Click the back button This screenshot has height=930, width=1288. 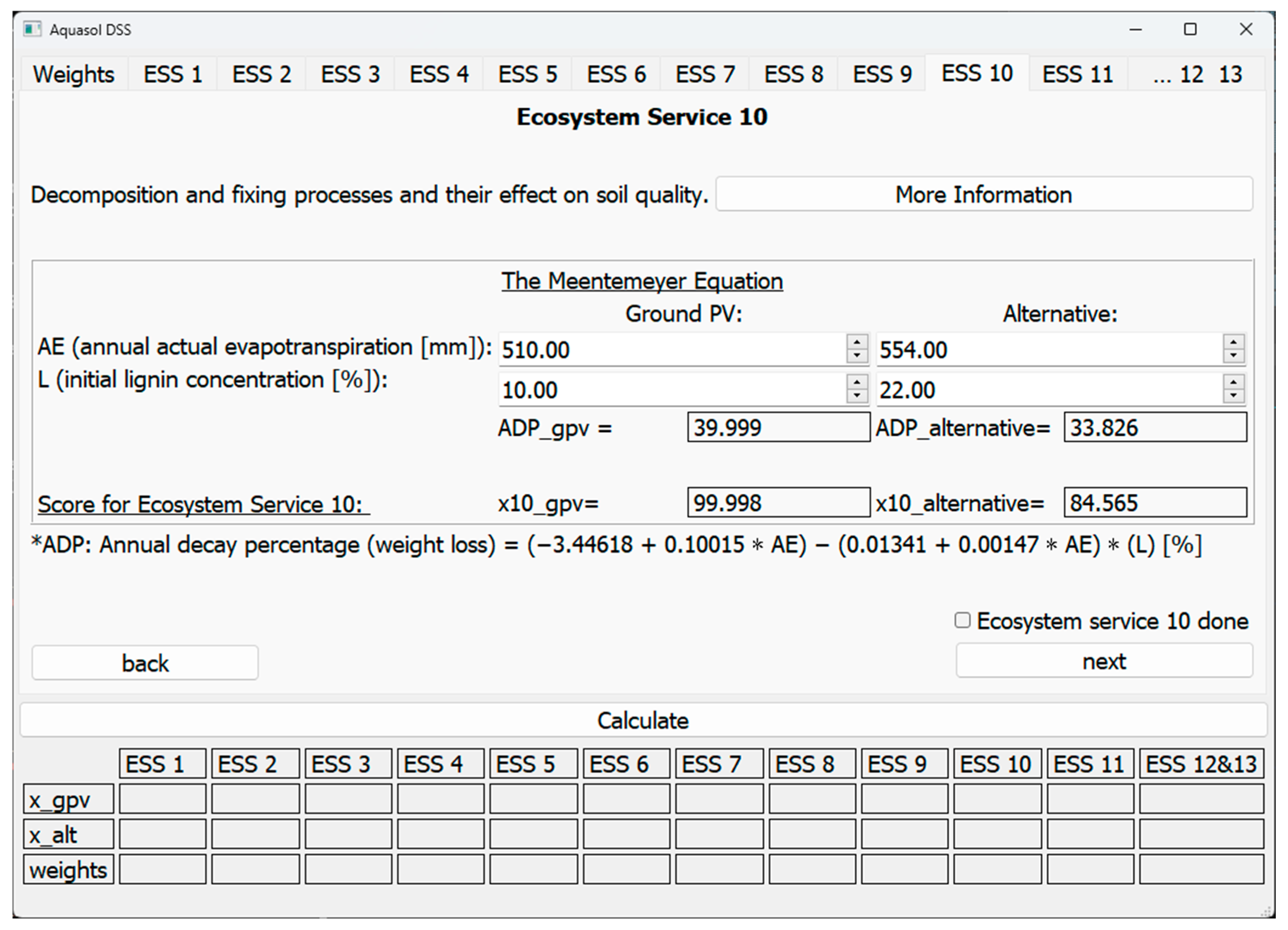click(145, 663)
